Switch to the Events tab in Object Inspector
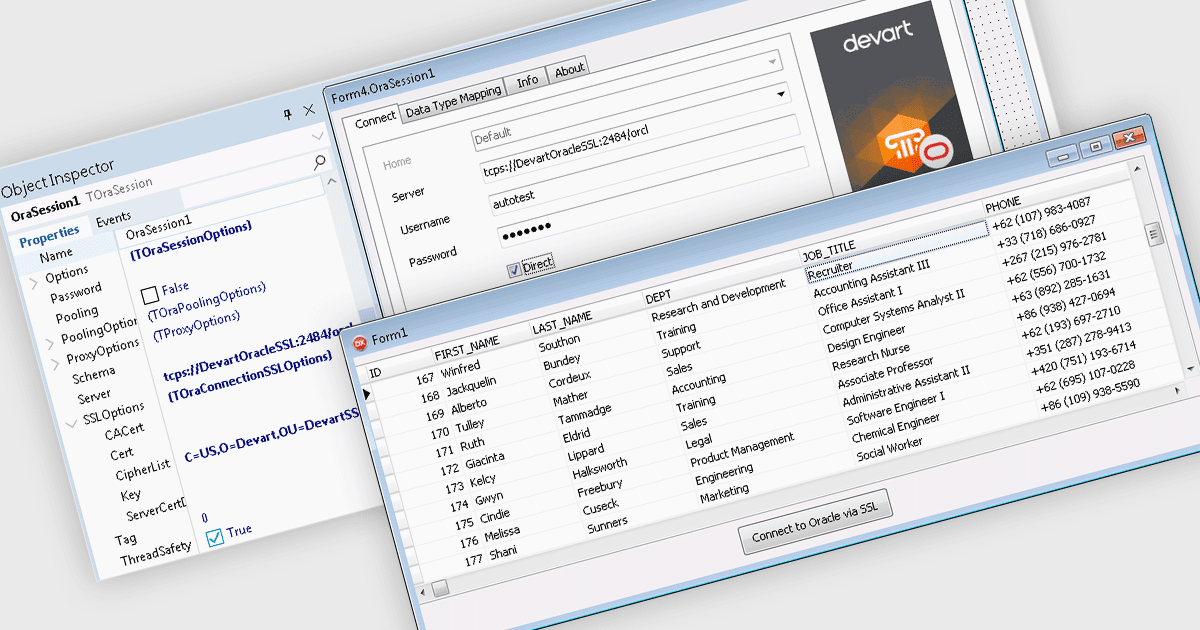The width and height of the screenshot is (1200, 630). (x=113, y=219)
